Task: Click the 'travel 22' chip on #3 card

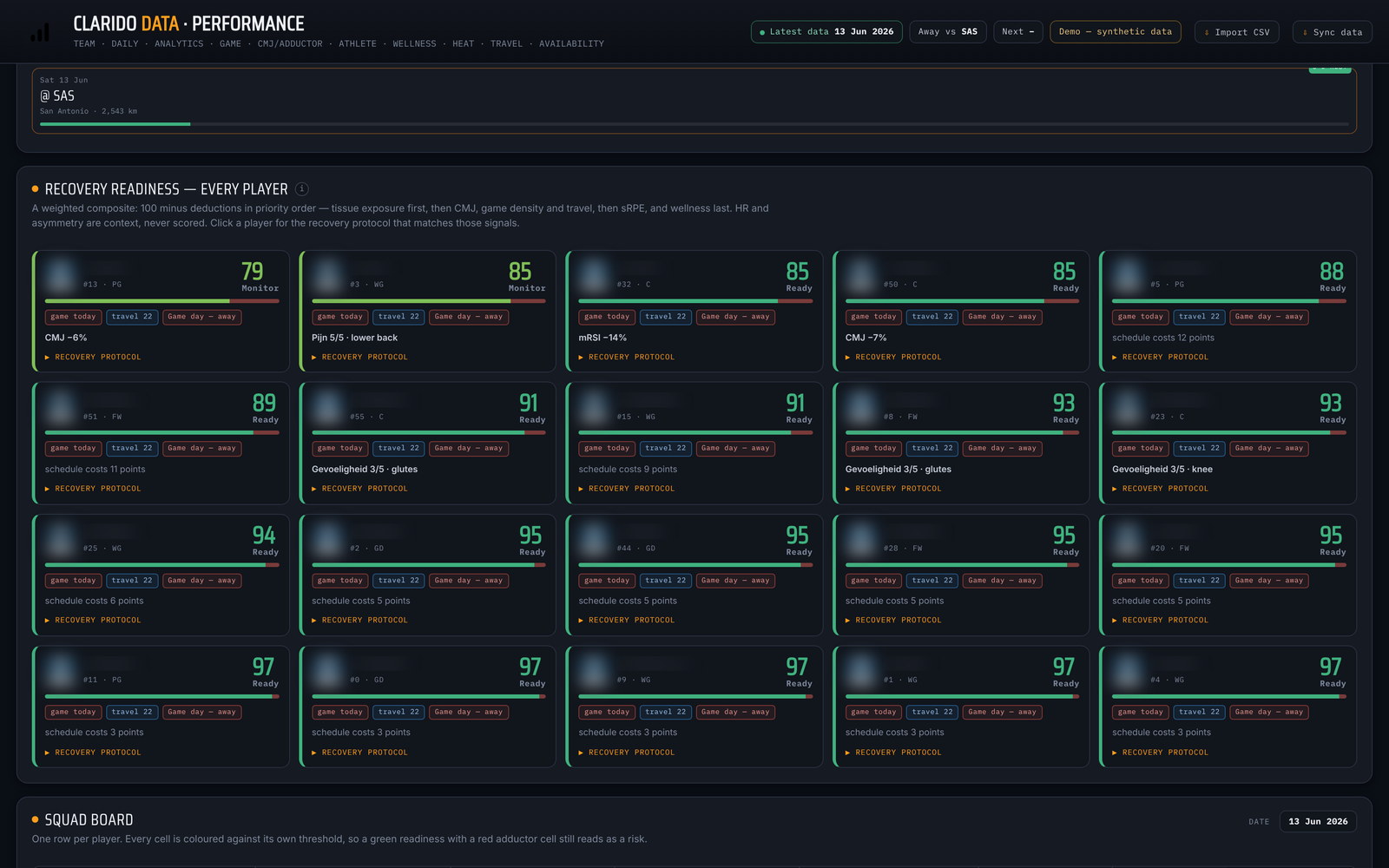Action: (398, 317)
